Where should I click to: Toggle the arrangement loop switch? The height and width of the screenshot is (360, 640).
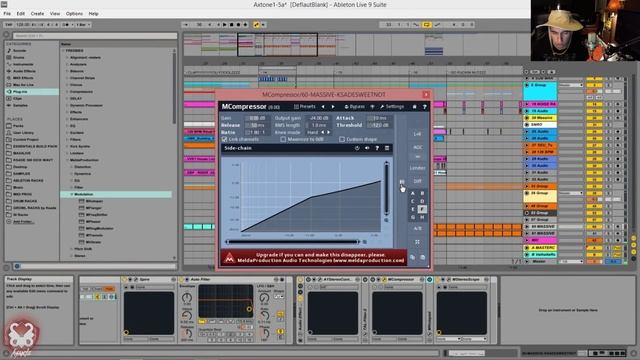[x=427, y=25]
